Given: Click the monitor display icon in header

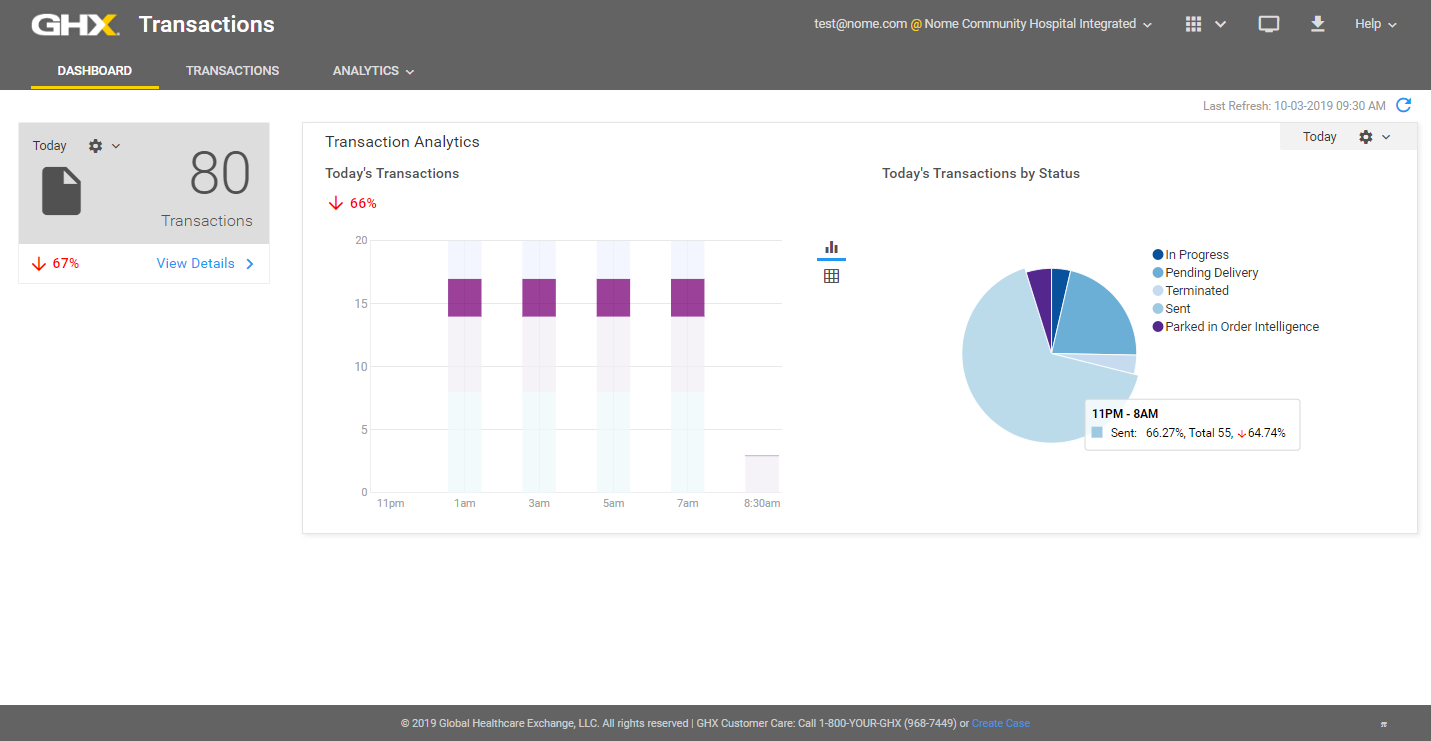Looking at the screenshot, I should (x=1268, y=24).
